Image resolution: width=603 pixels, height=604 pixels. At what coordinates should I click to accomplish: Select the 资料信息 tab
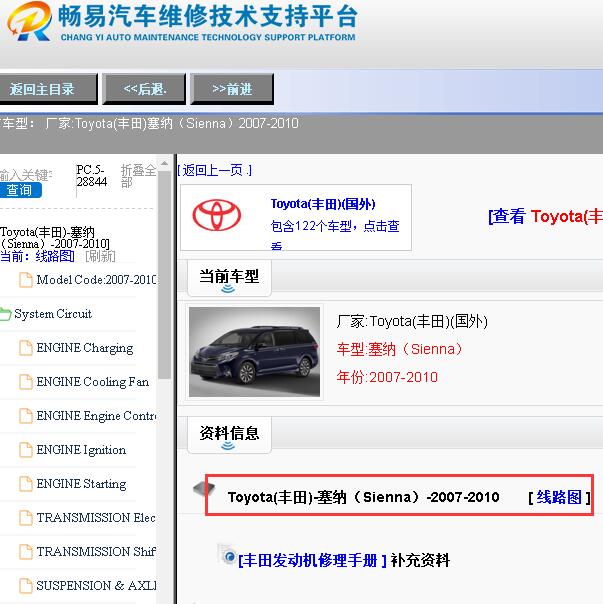[229, 435]
